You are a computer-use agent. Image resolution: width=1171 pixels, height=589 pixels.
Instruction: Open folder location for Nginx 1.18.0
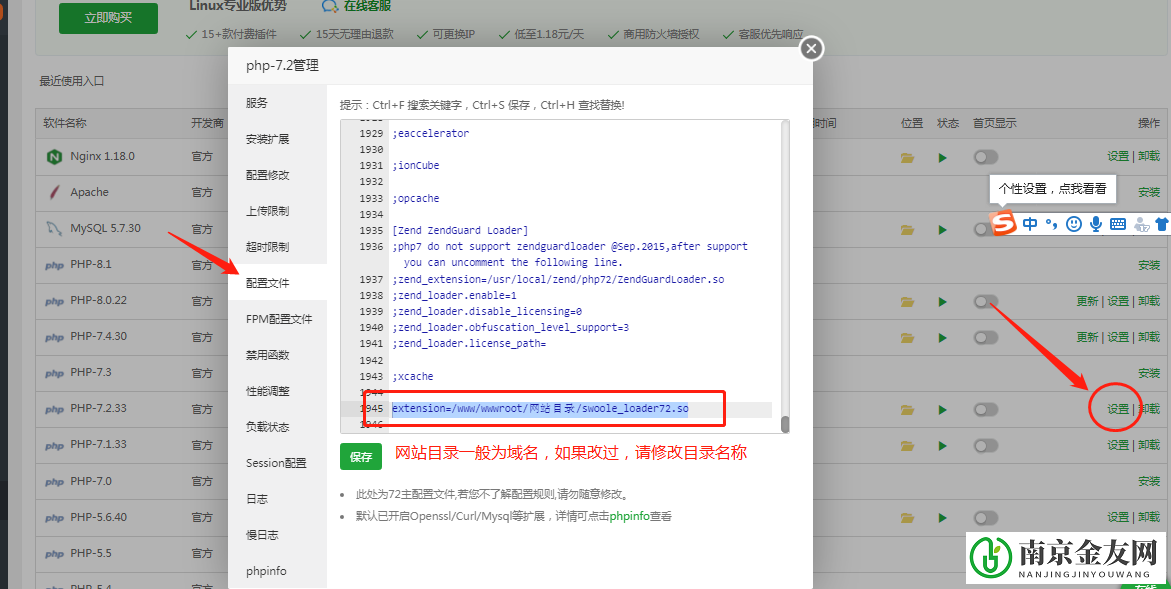click(907, 157)
